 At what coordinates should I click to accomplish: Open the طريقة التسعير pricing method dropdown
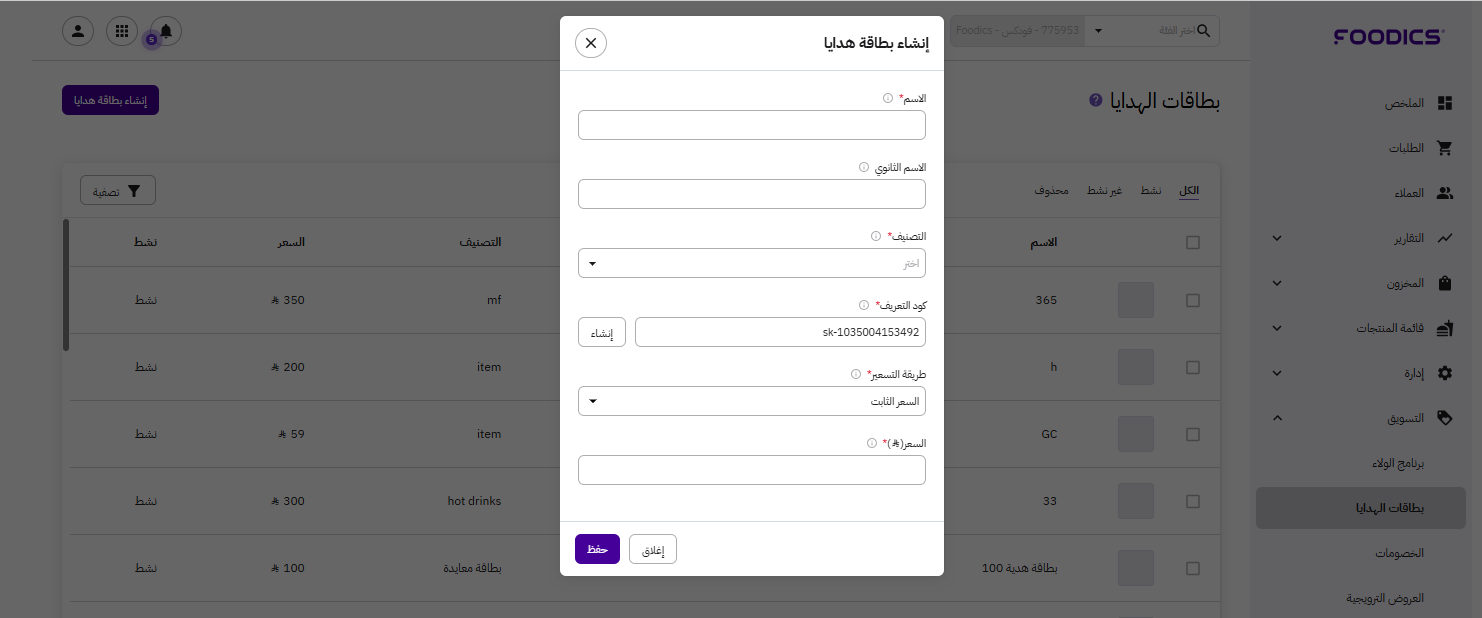[x=752, y=401]
